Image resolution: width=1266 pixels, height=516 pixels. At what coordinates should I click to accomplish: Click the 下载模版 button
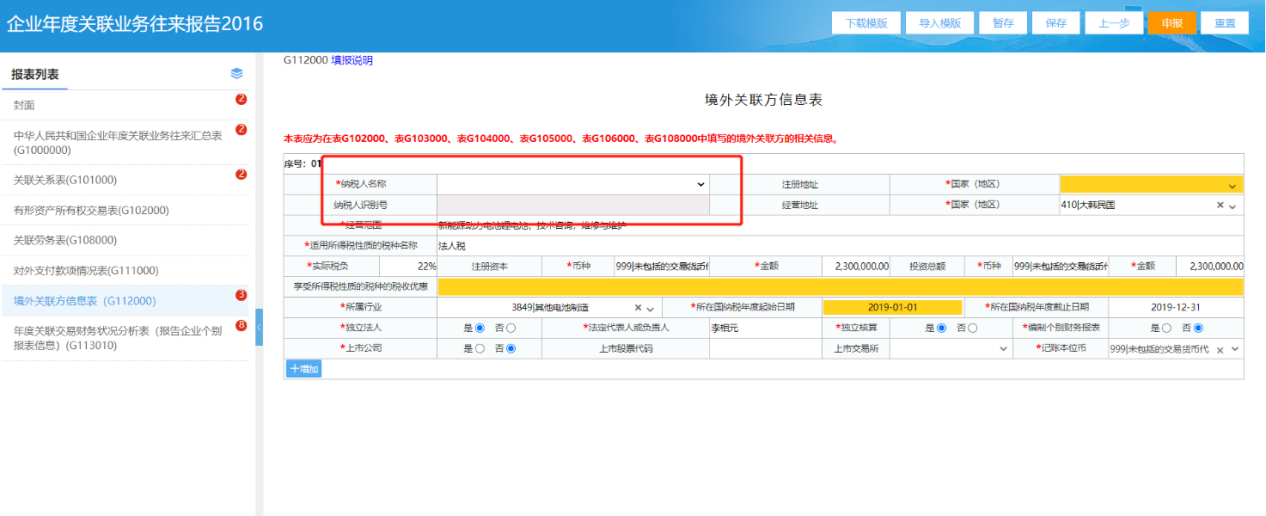click(x=866, y=23)
